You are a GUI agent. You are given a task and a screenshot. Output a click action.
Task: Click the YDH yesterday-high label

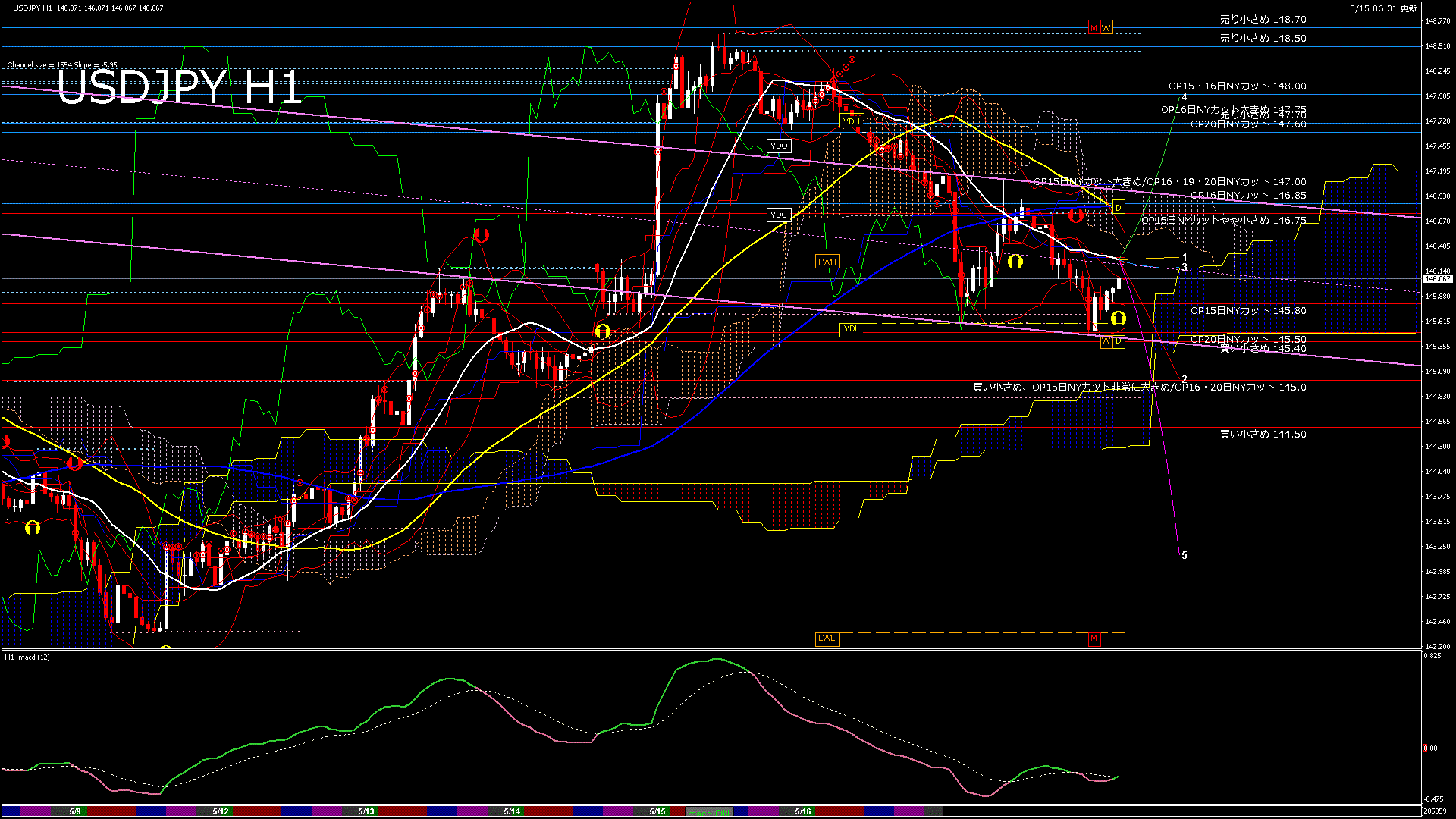click(851, 121)
